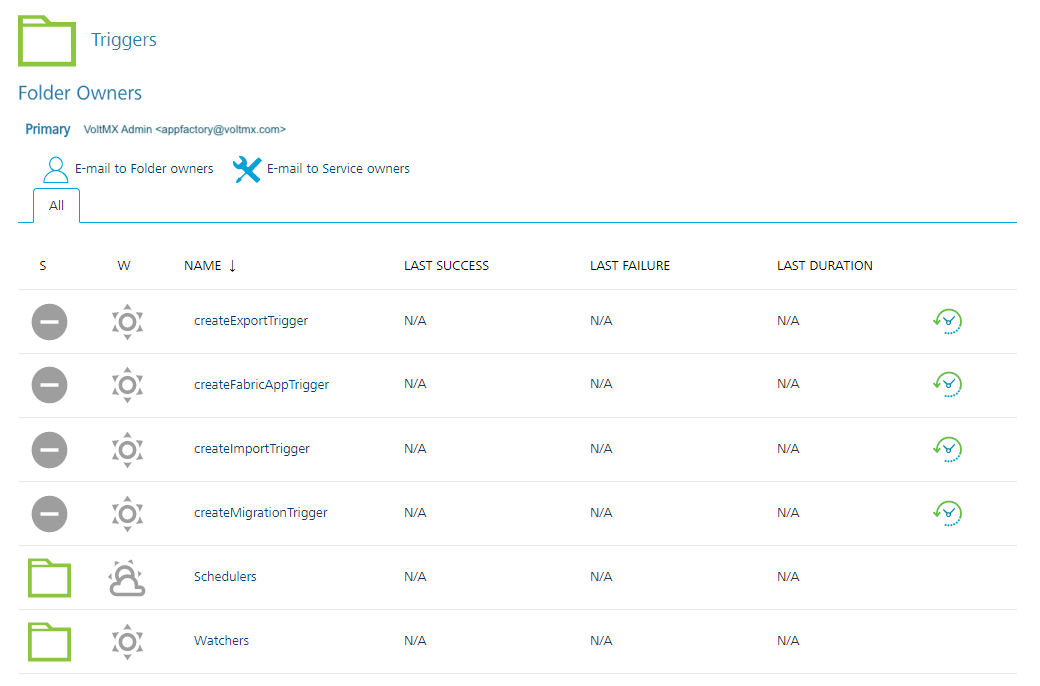Click the grey status icon for createImportTrigger
This screenshot has height=686, width=1040.
tap(49, 450)
